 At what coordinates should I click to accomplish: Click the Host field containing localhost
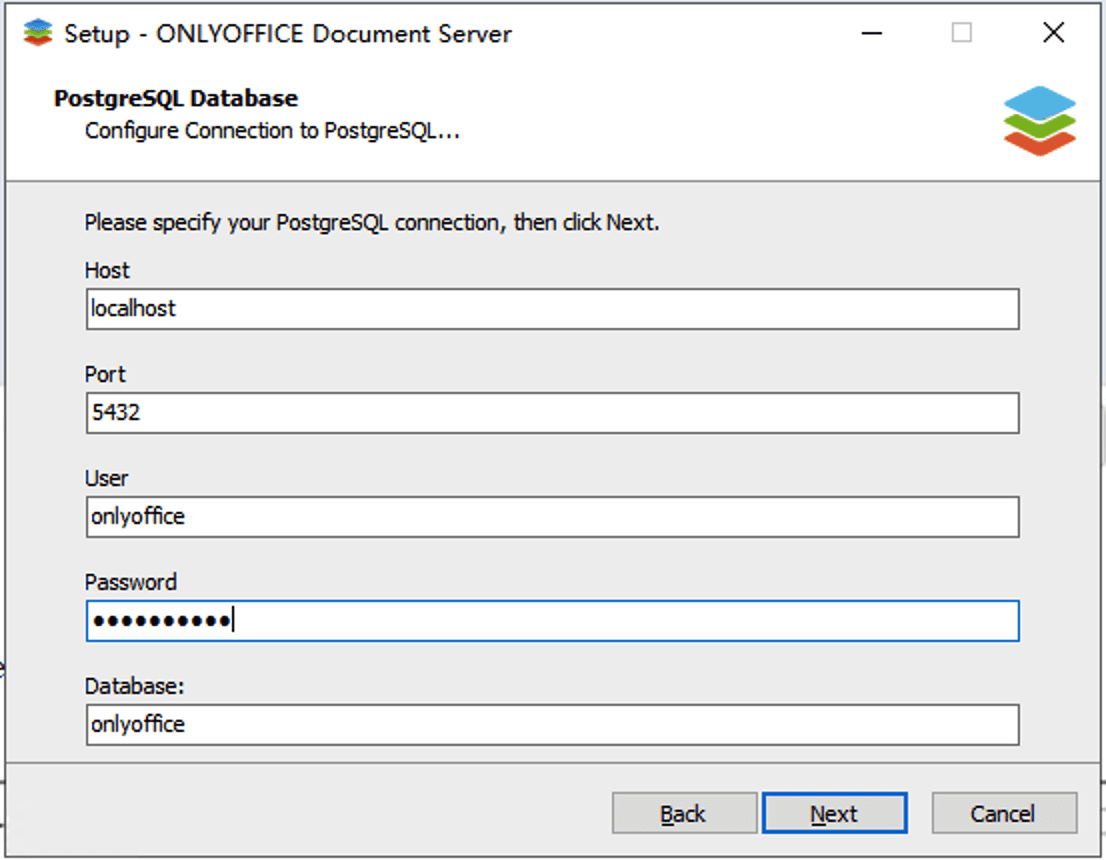coord(552,309)
